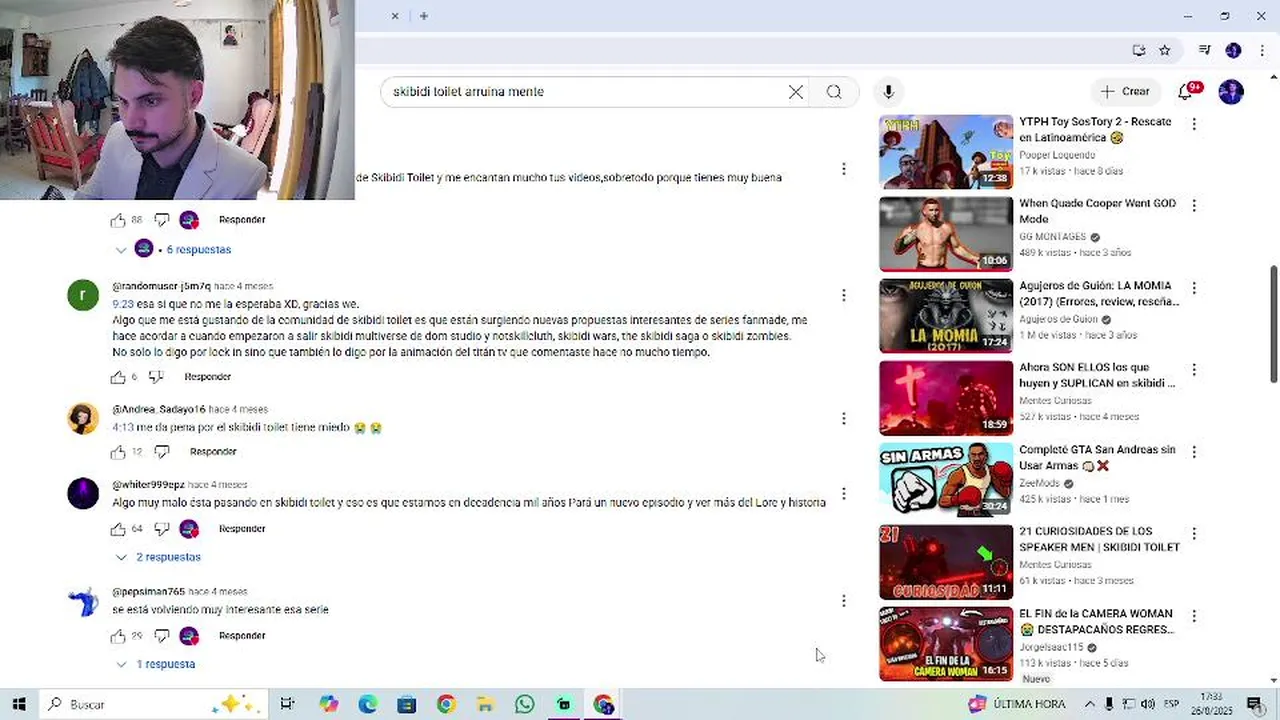
Task: Open the Crear upload menu
Action: 1126,91
